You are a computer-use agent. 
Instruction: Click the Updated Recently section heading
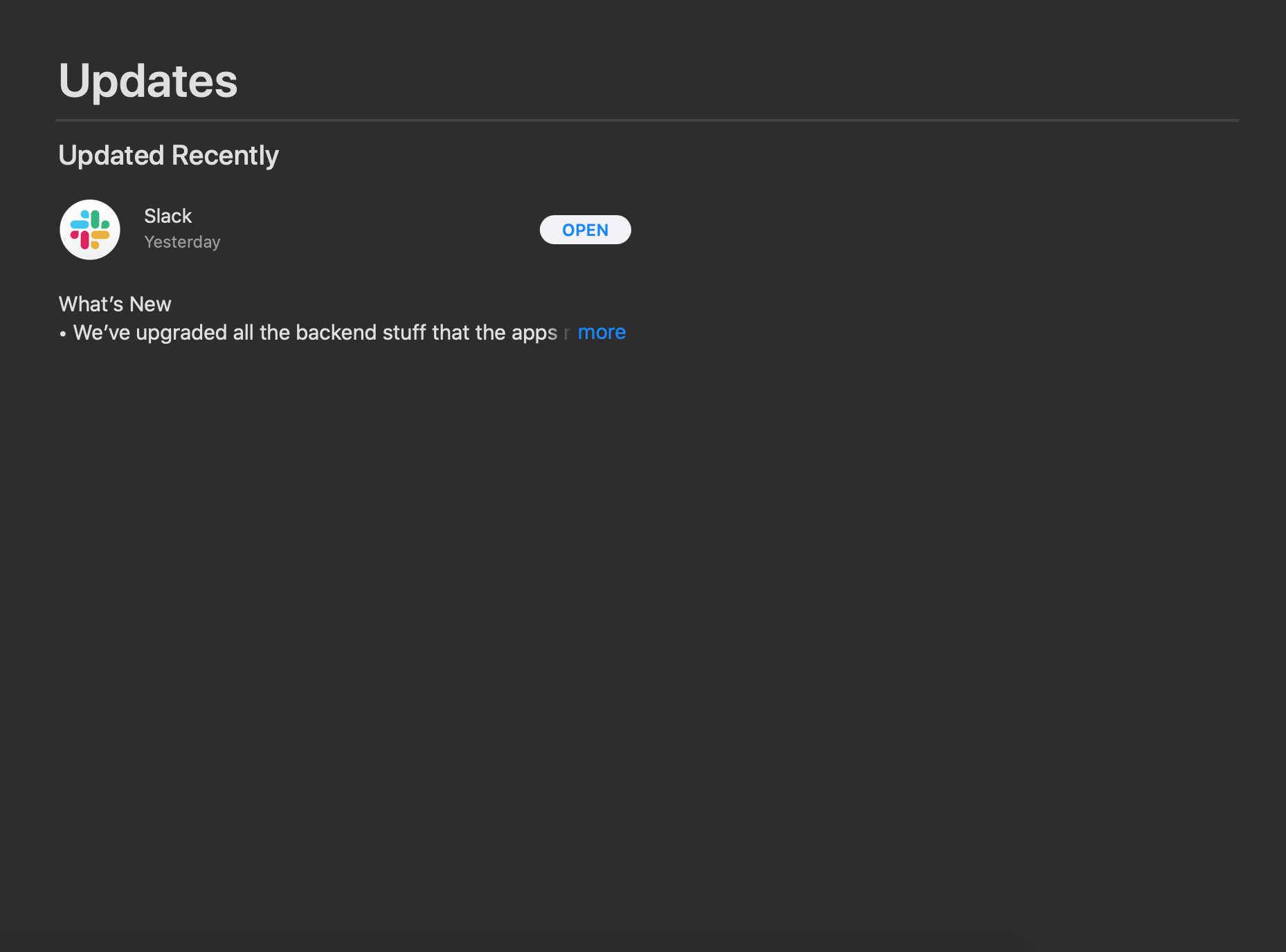pyautogui.click(x=168, y=155)
